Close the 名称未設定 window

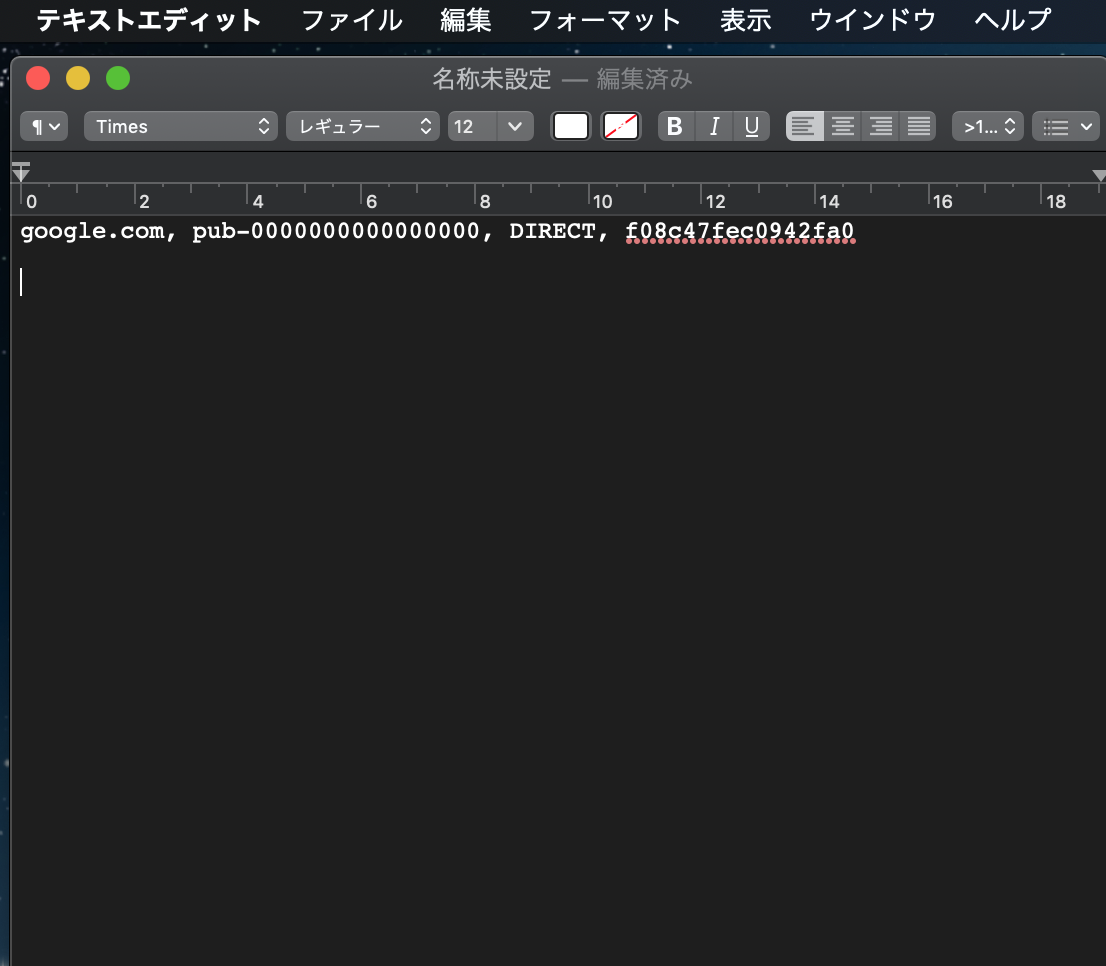38,78
